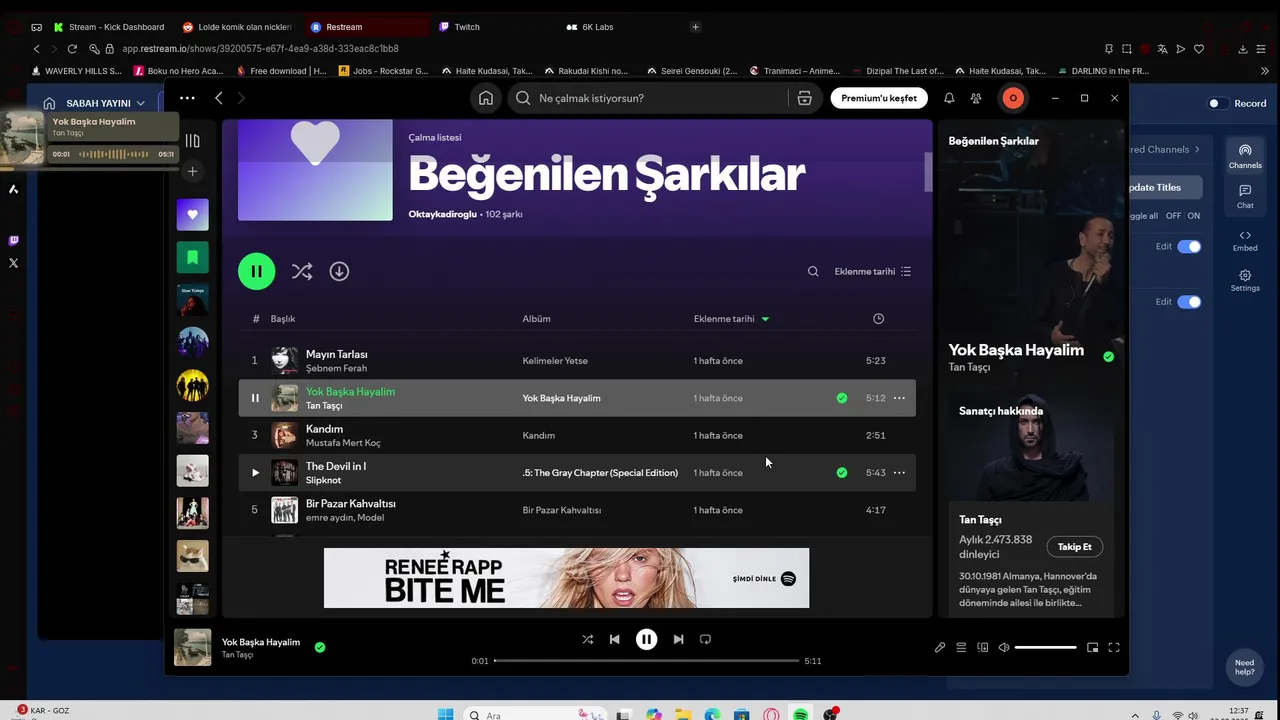Open Spotify notifications bell

click(949, 98)
